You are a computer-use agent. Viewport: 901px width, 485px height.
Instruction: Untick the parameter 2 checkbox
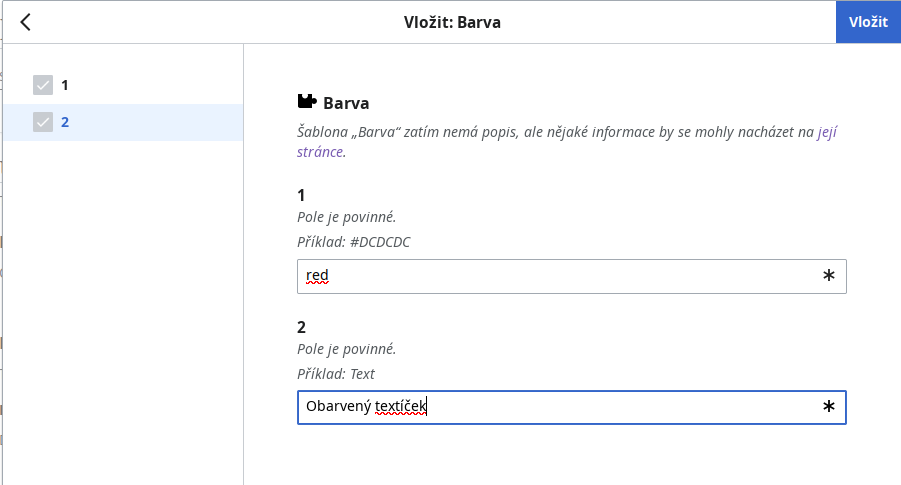point(43,122)
